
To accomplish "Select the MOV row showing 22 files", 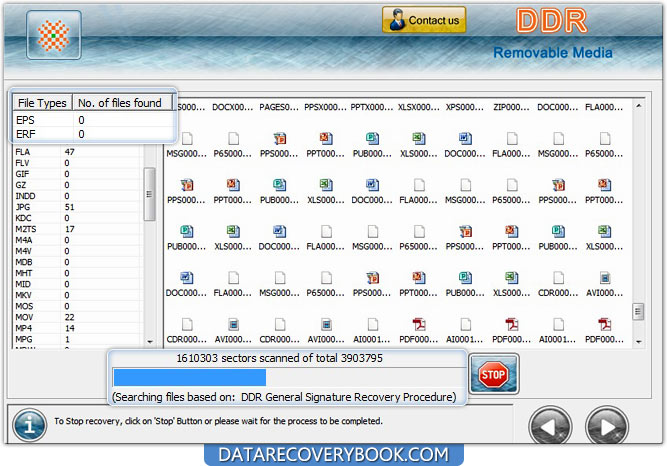I will tap(78, 317).
